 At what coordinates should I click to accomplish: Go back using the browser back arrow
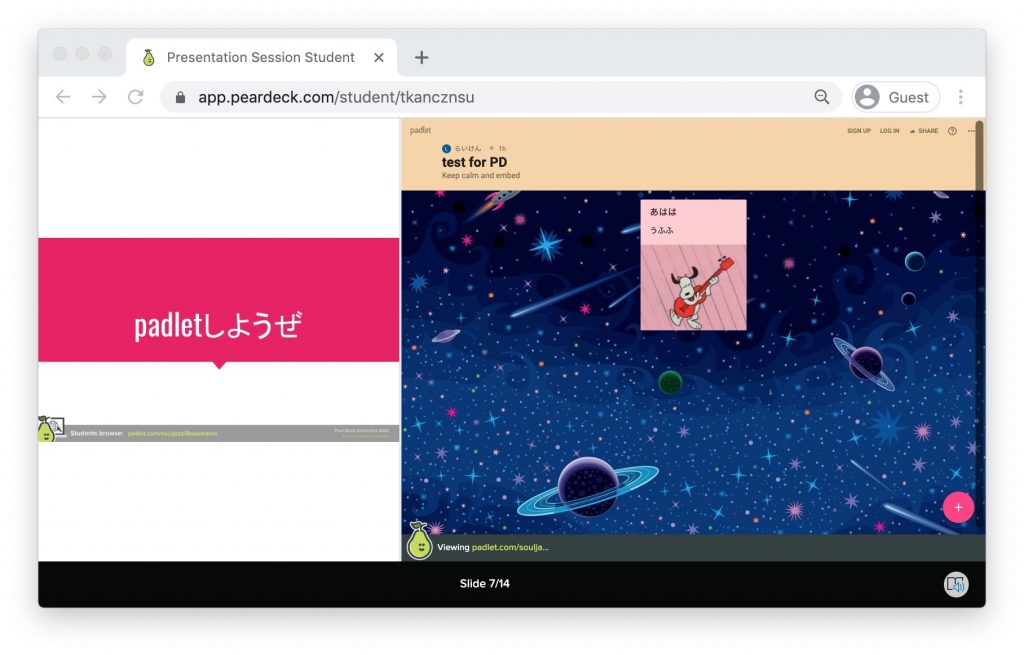[63, 97]
